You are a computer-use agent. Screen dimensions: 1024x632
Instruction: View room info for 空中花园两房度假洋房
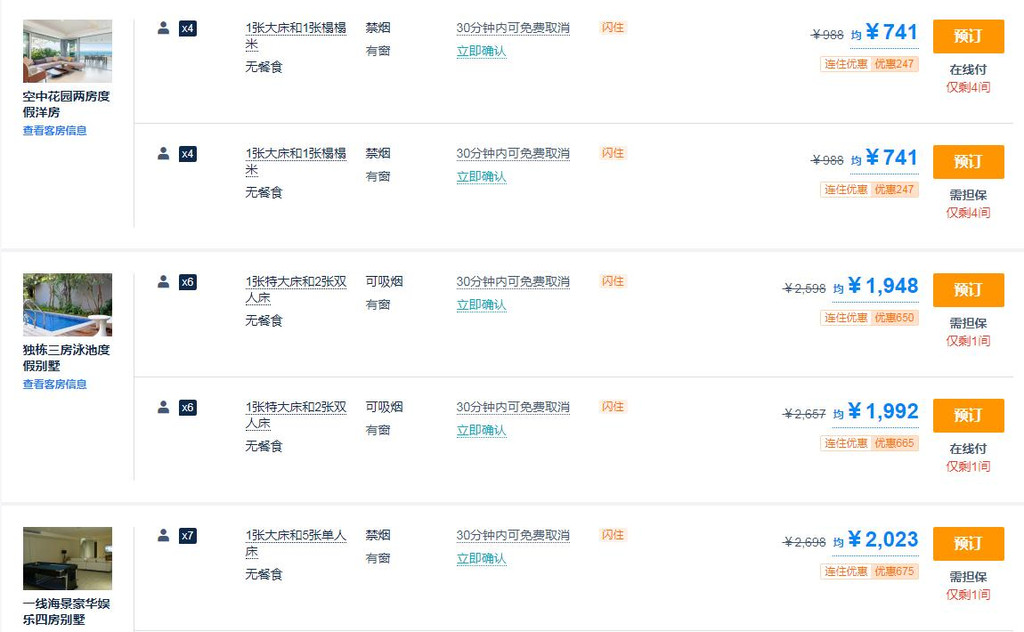tap(55, 130)
